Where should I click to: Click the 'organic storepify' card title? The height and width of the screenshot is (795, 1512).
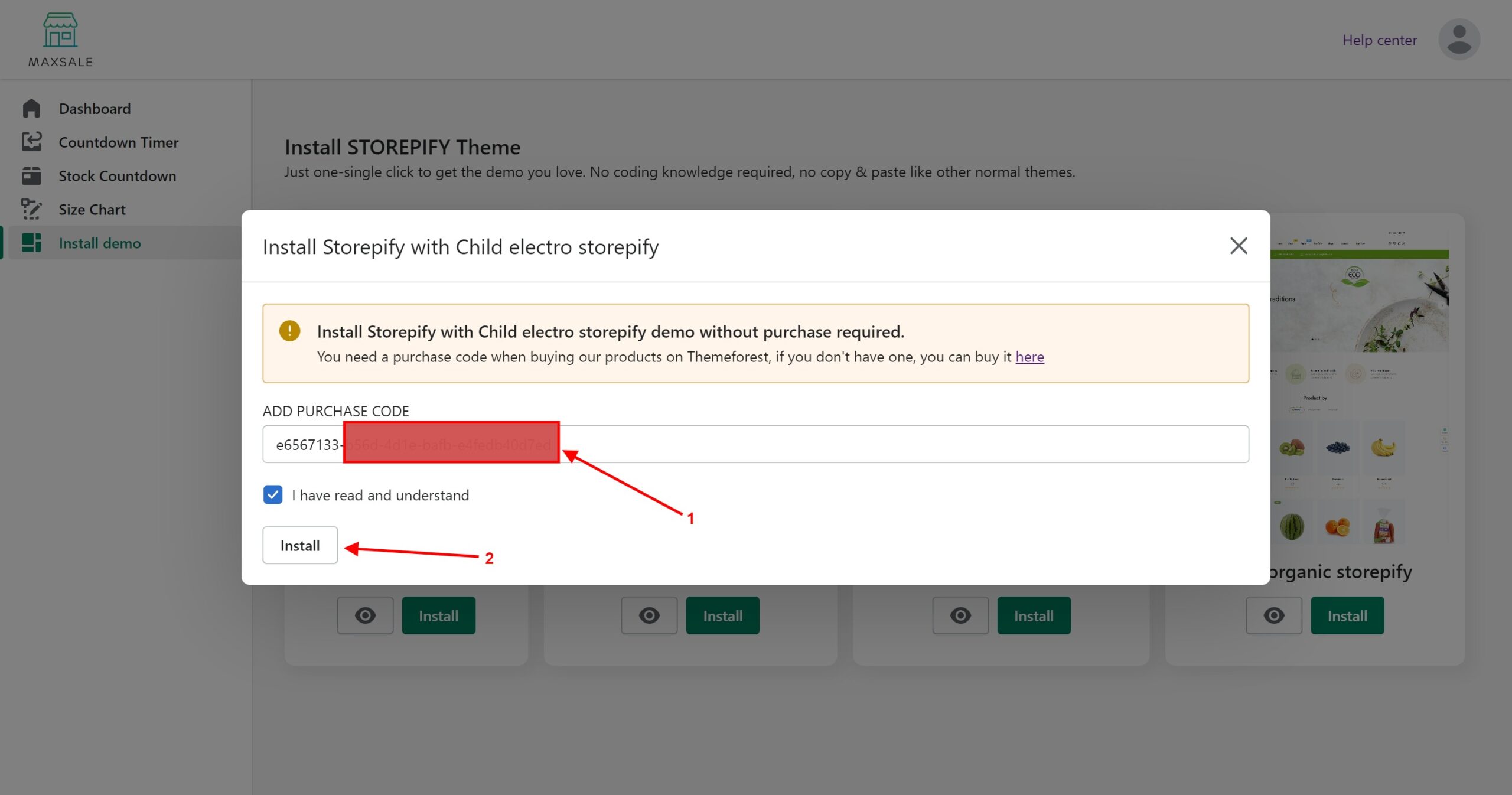point(1341,572)
